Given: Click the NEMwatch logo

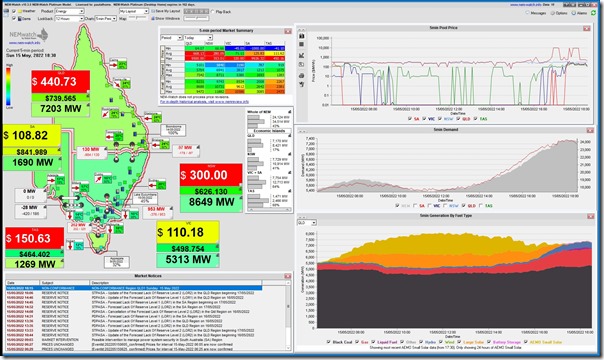Looking at the screenshot, I should pyautogui.click(x=29, y=35).
